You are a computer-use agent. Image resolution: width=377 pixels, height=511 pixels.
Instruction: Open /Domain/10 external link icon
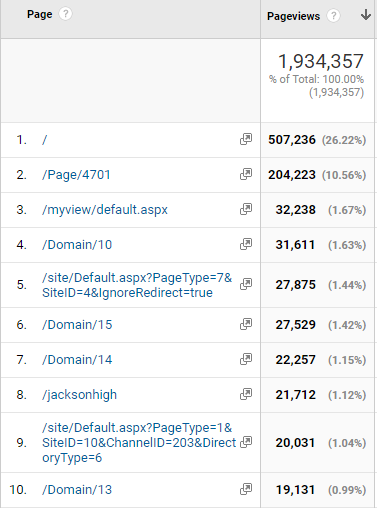(246, 244)
